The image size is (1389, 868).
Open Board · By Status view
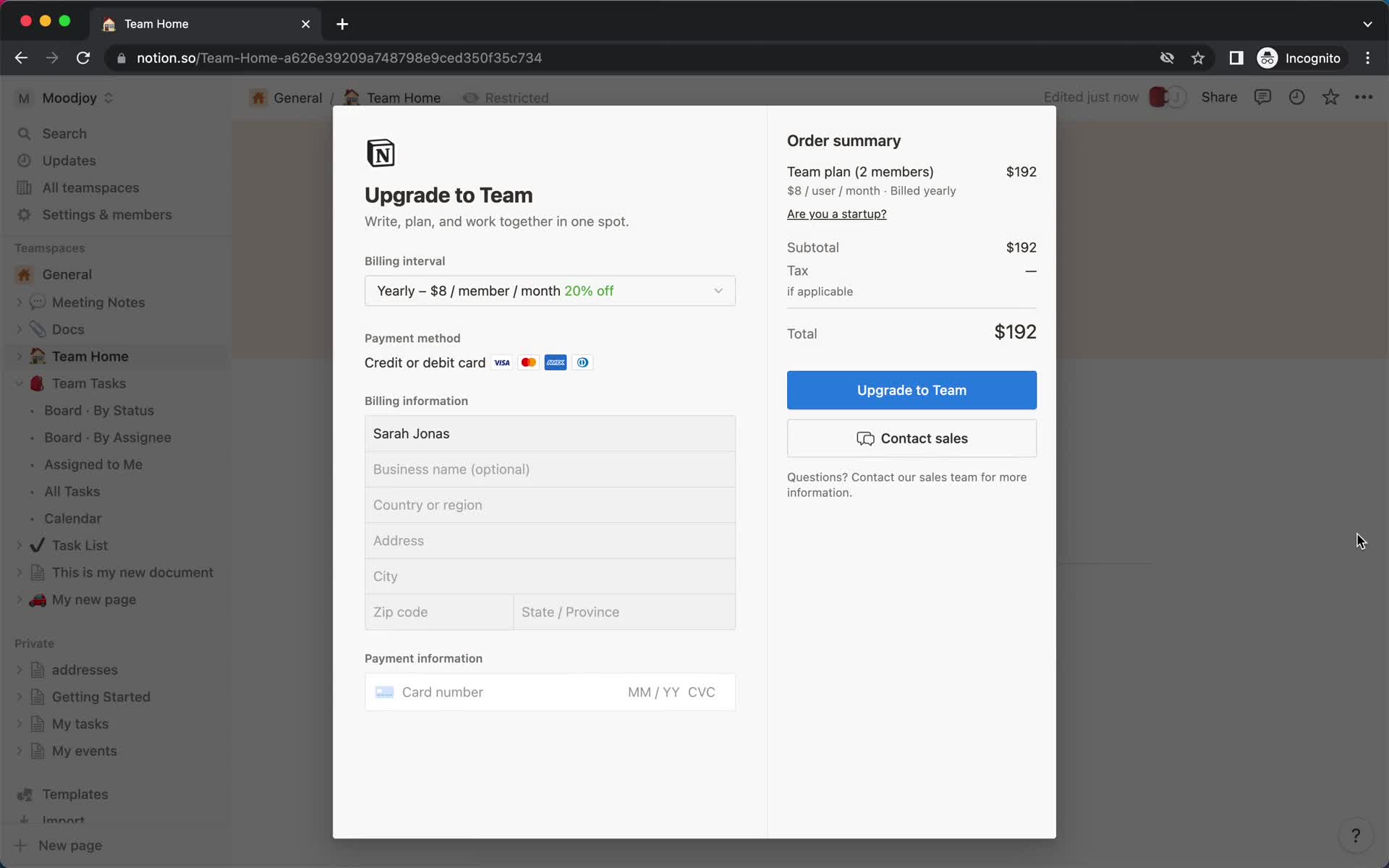tap(99, 410)
